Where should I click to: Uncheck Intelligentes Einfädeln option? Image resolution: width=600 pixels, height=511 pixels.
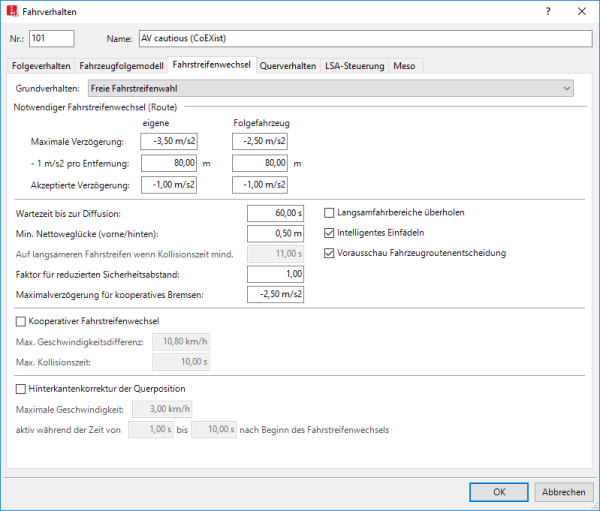[x=331, y=233]
